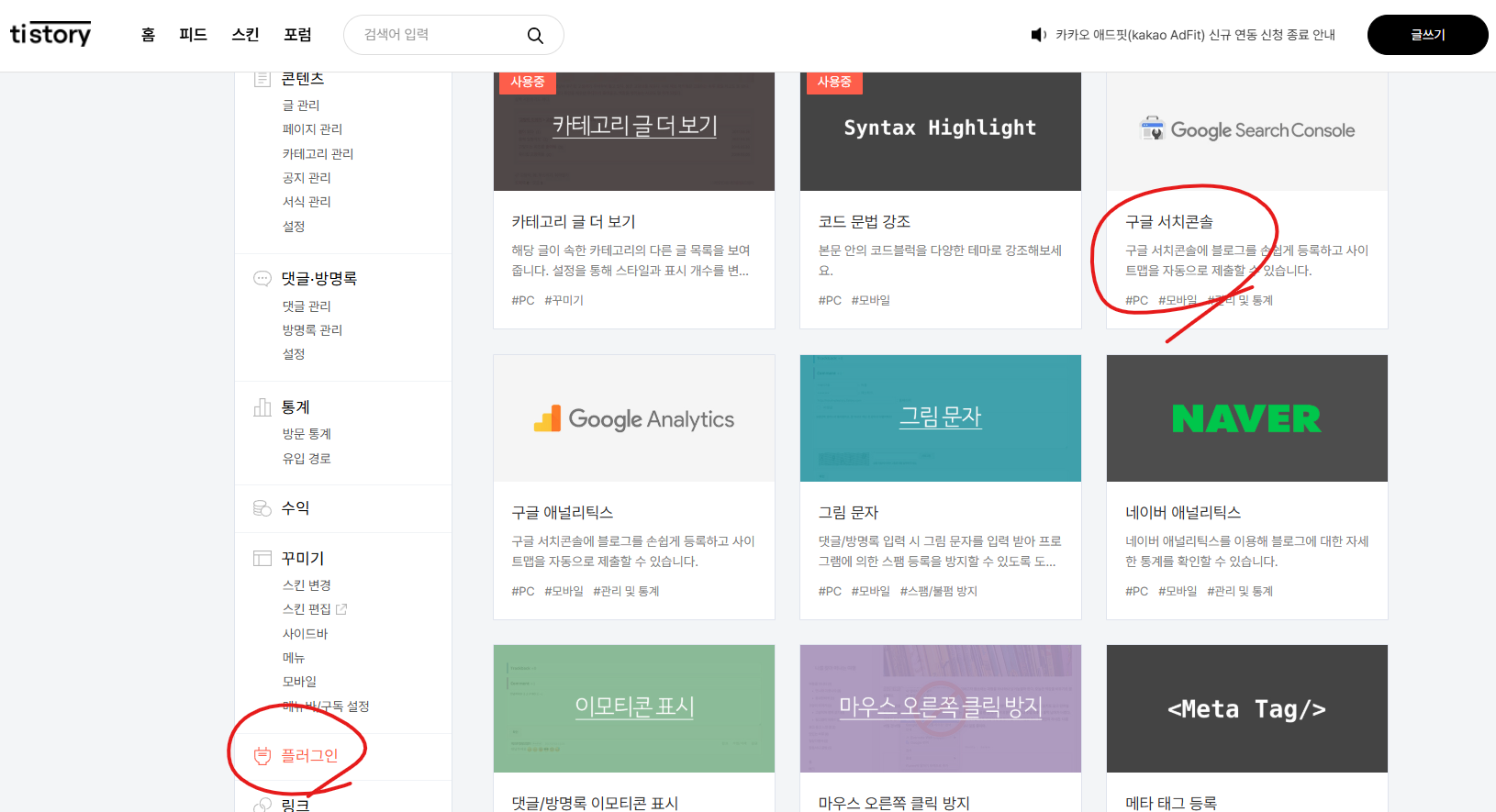Open 카테고리 관리 in sidebar
Image resolution: width=1496 pixels, height=812 pixels.
pos(318,154)
